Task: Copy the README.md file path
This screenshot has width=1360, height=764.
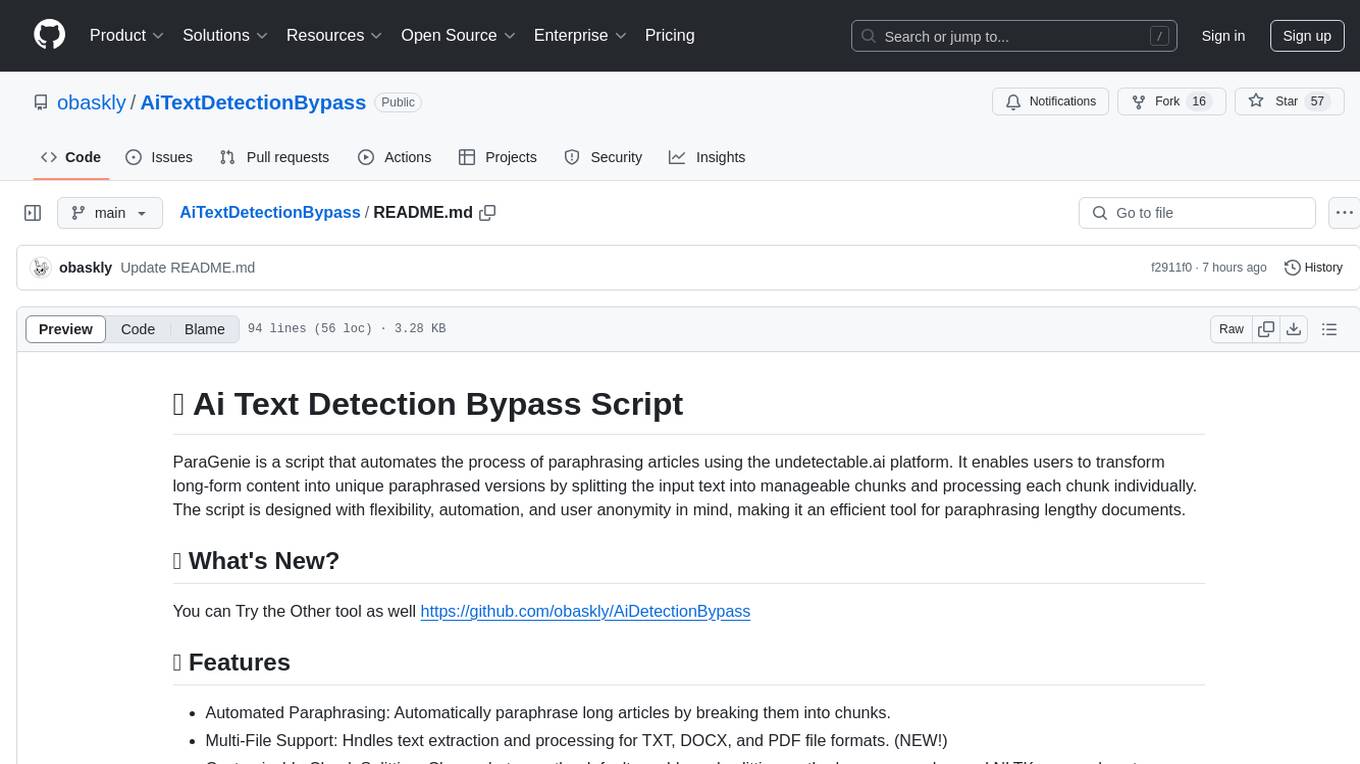Action: (x=488, y=213)
